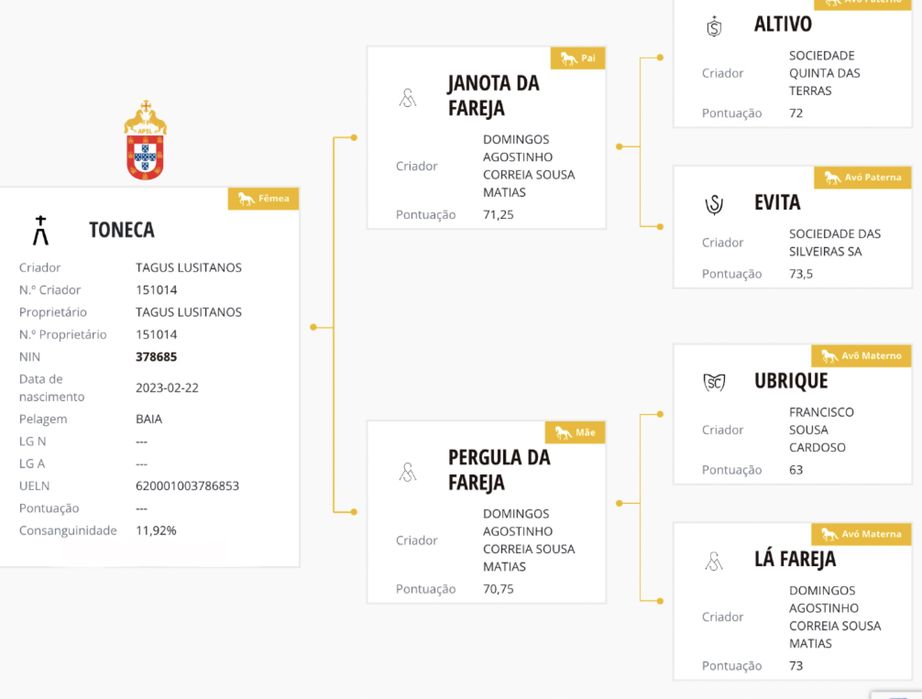
Task: Click the brand icon next to EVITA
Action: 713,204
